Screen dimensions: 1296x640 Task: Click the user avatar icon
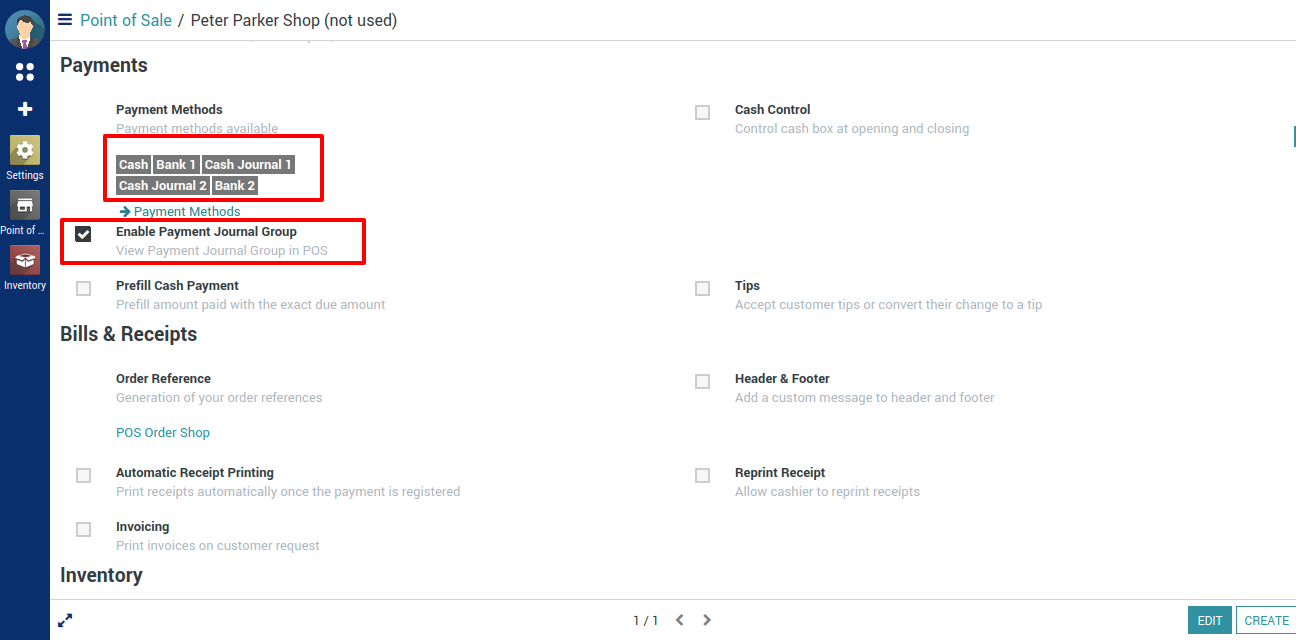coord(25,30)
